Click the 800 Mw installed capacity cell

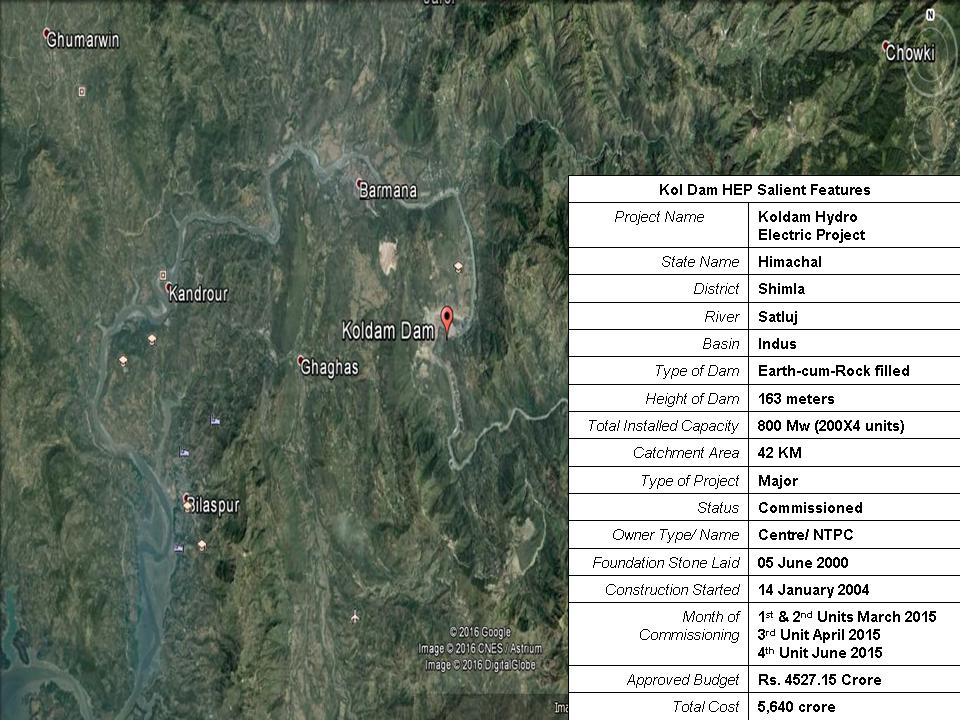[x=830, y=426]
